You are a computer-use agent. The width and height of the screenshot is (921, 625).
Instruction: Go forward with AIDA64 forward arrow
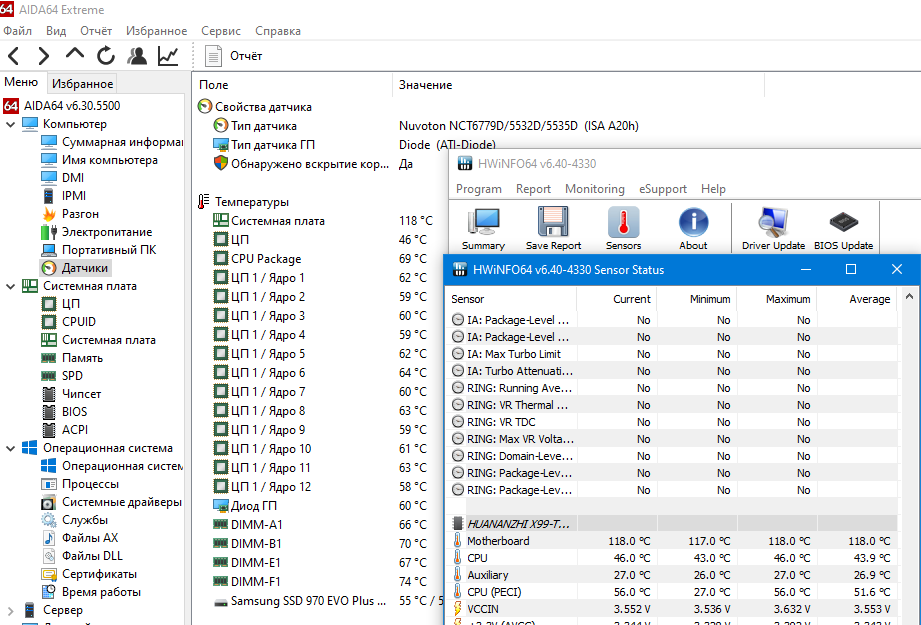[x=43, y=56]
